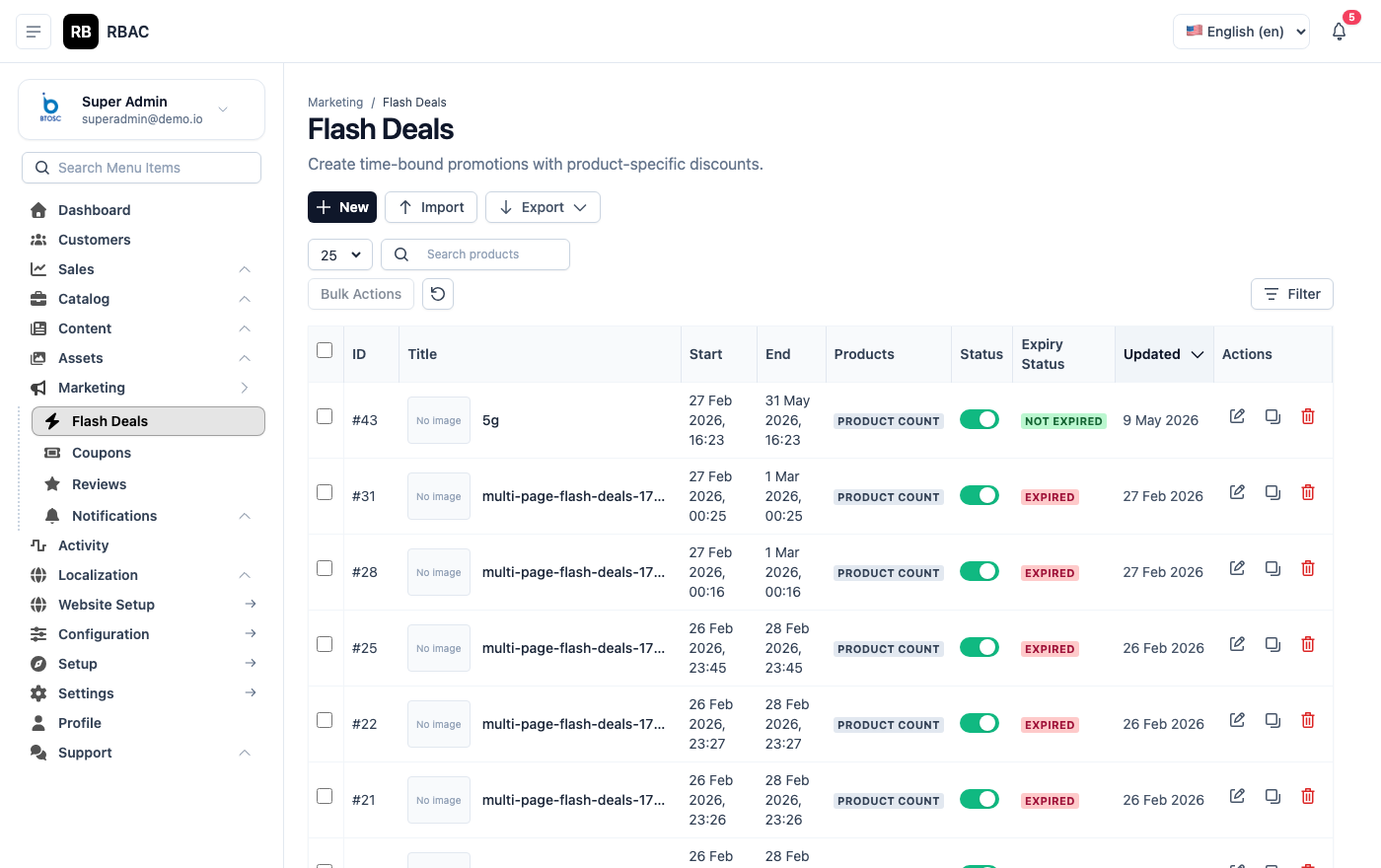Disable status toggle for deal #31
The image size is (1381, 868).
tap(980, 495)
